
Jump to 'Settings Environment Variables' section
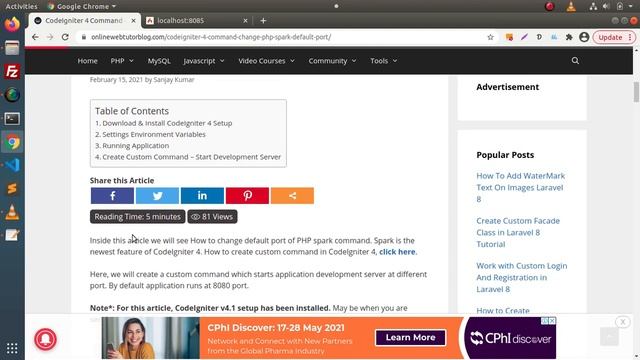point(153,134)
